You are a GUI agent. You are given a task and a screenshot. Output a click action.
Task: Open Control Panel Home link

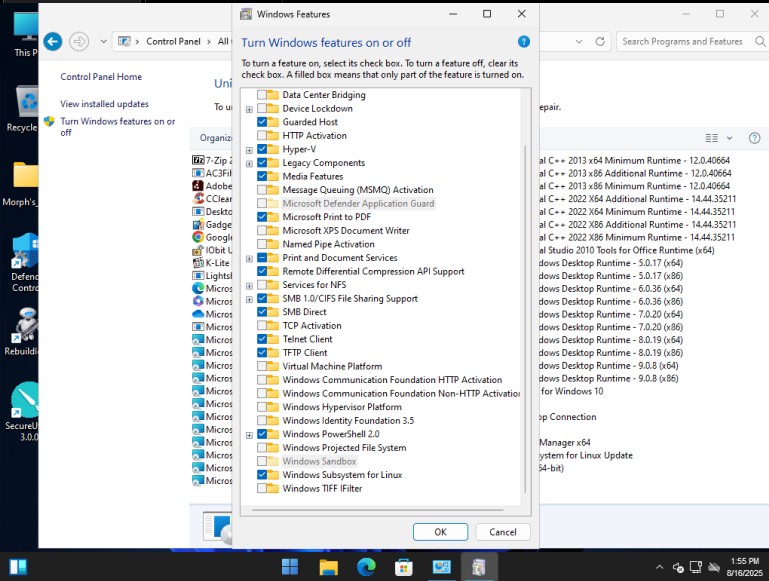[x=101, y=76]
